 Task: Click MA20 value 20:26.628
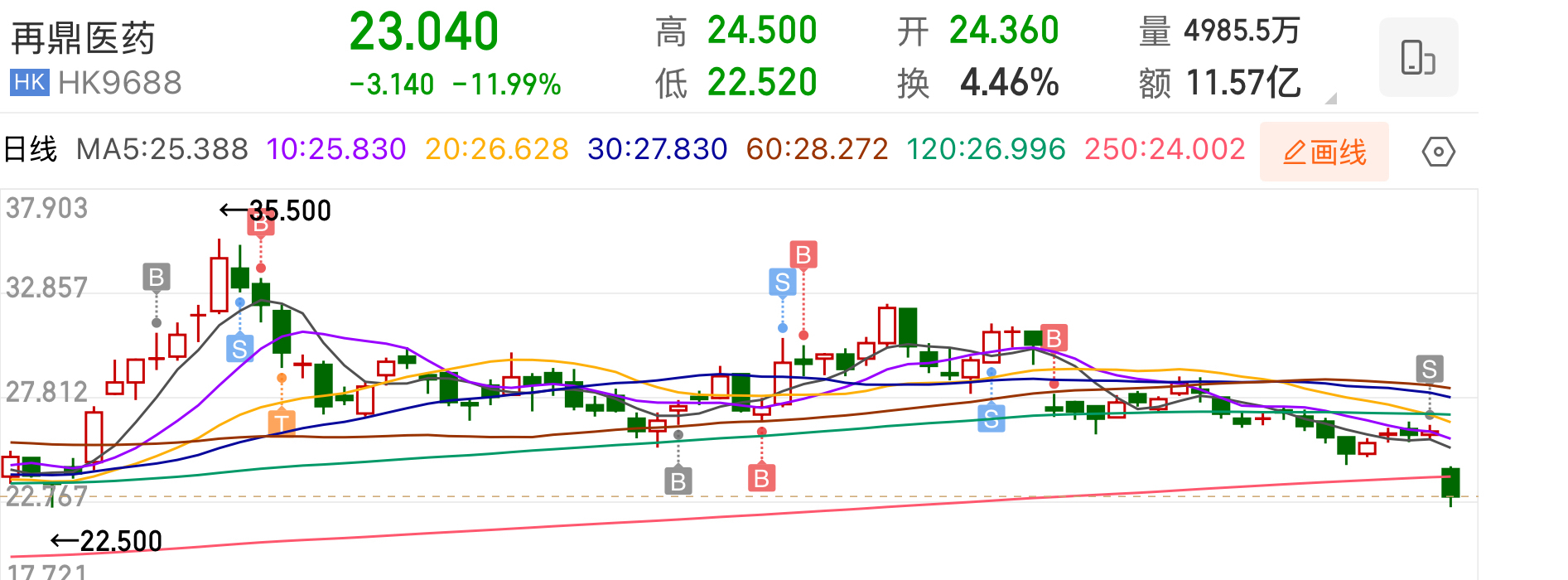coord(497,149)
